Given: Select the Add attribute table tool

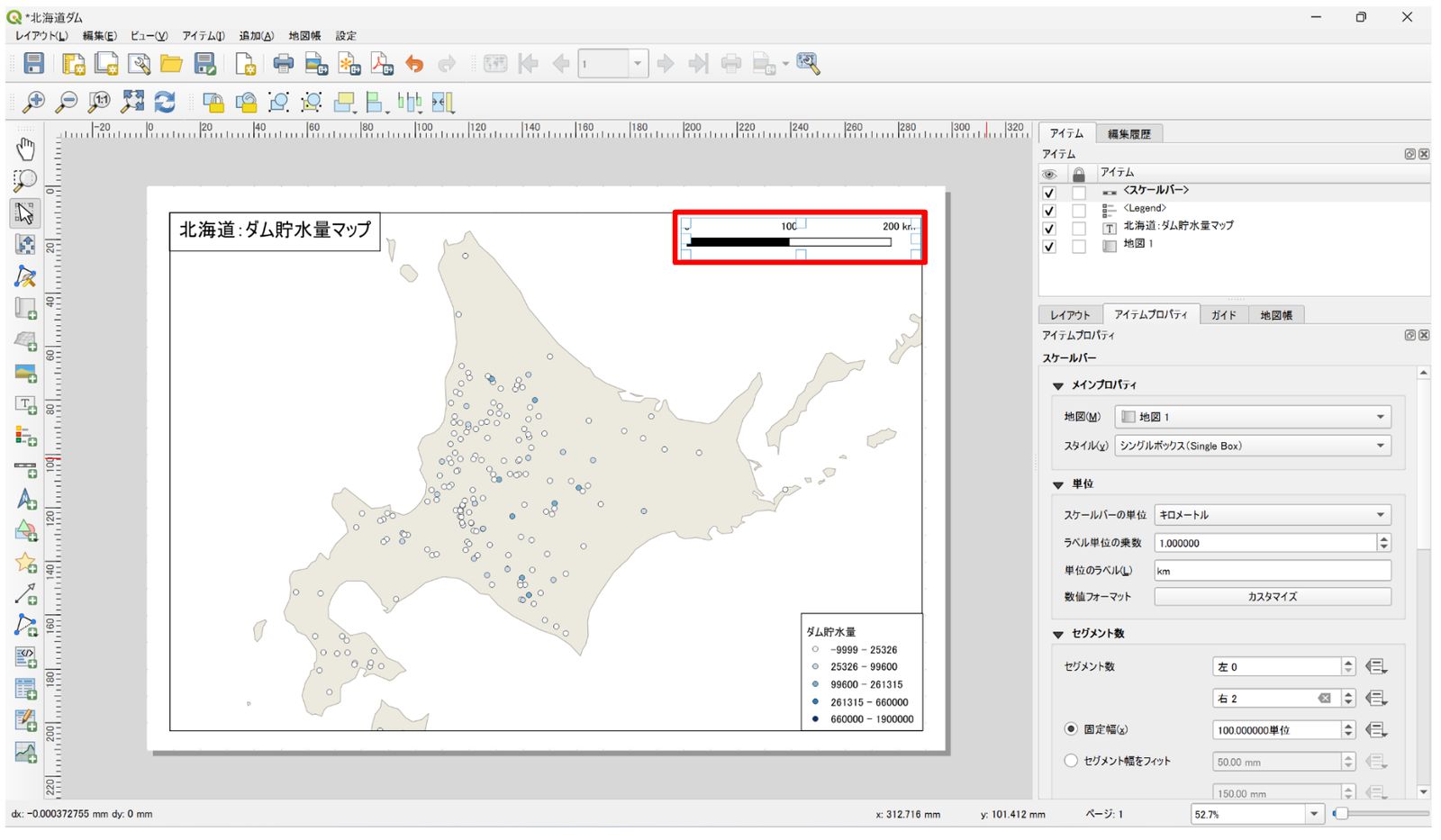Looking at the screenshot, I should (x=25, y=689).
